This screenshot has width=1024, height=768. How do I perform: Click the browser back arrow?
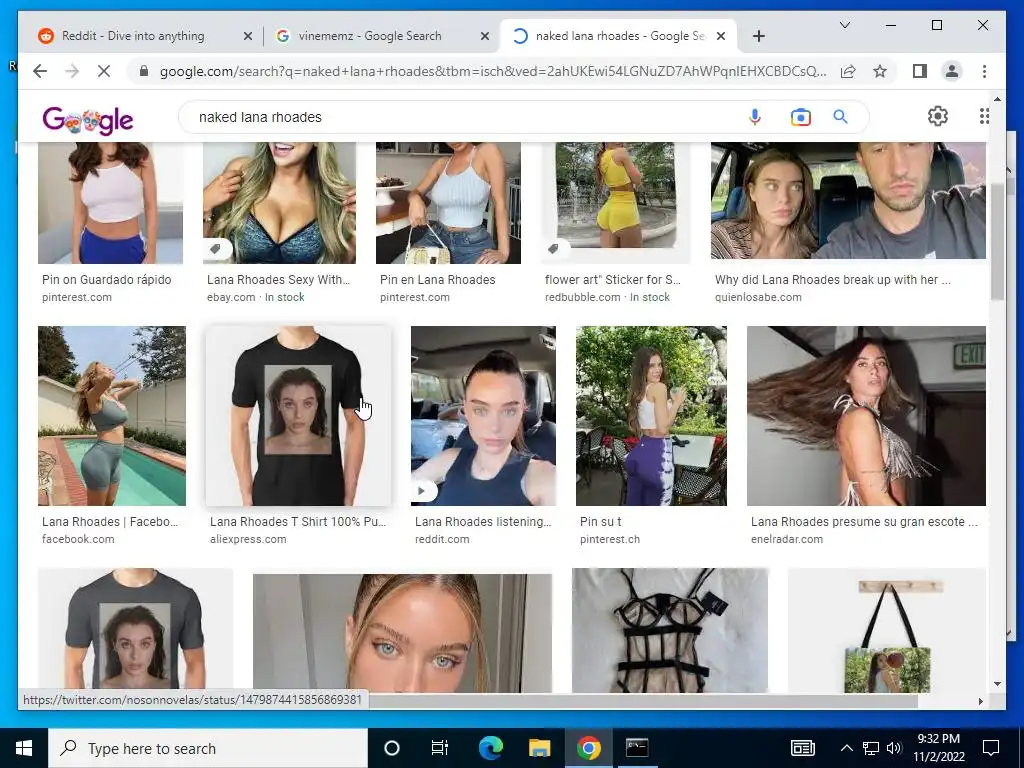[40, 71]
